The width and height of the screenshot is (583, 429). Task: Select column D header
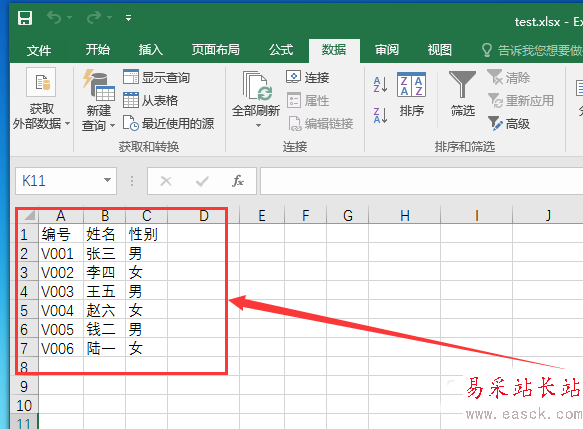click(203, 215)
